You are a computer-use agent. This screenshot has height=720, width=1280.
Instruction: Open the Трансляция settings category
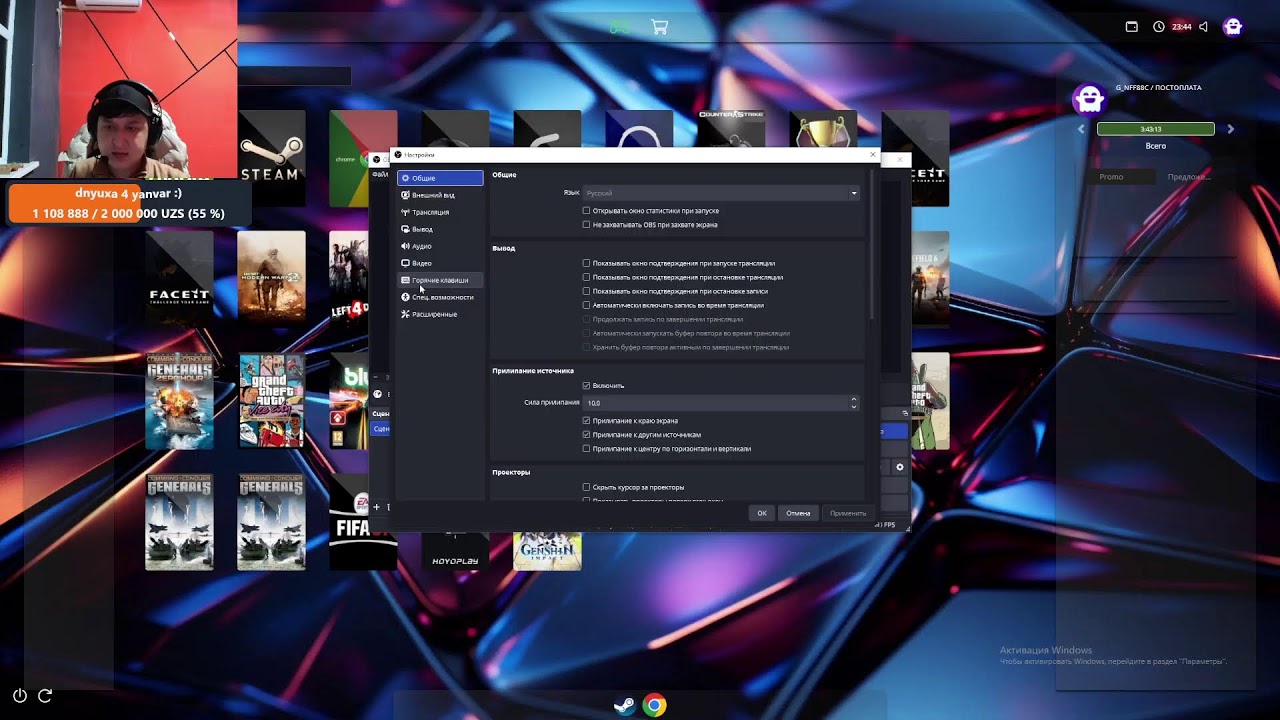click(440, 212)
